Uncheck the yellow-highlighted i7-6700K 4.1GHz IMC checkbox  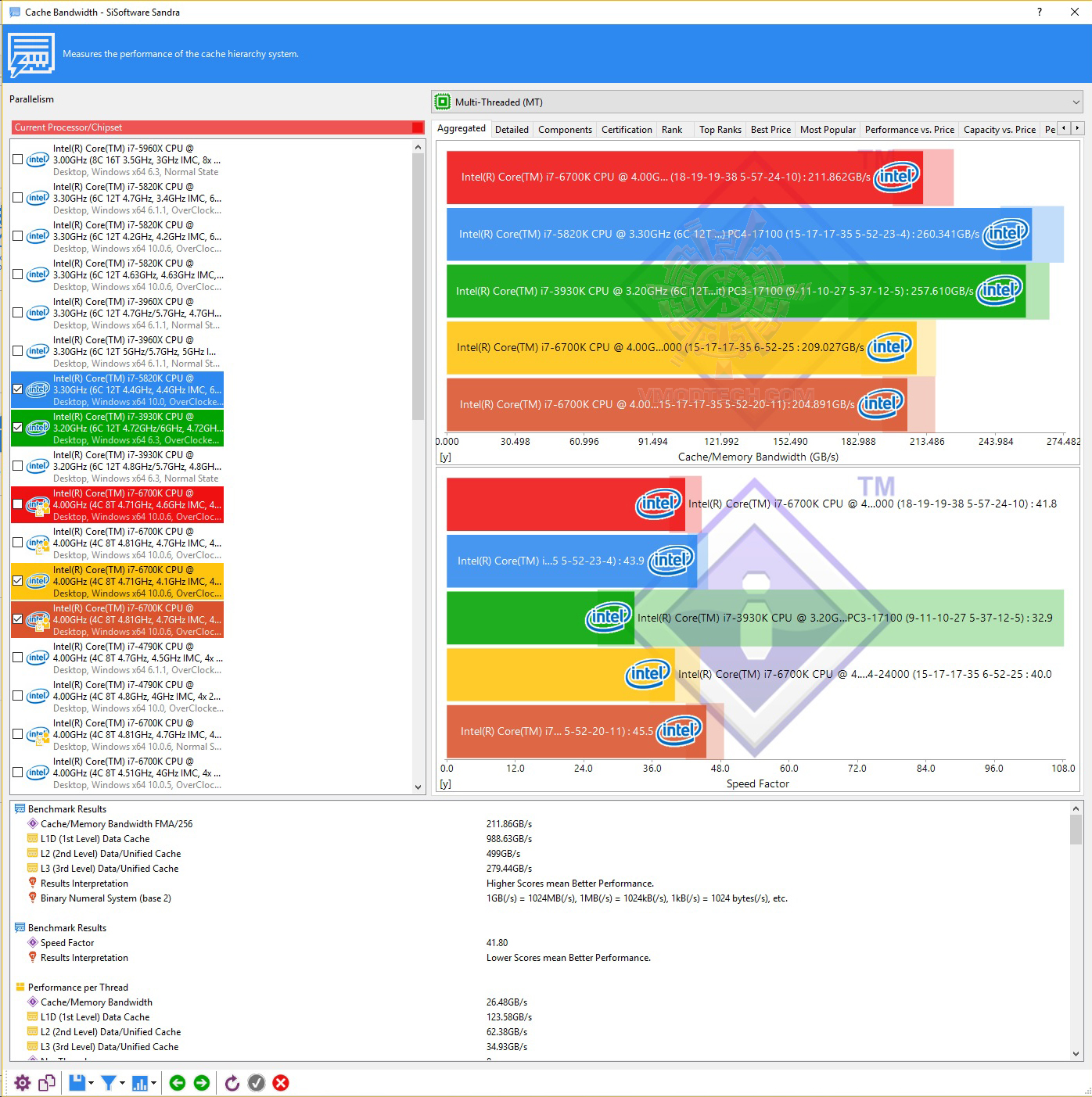point(17,581)
